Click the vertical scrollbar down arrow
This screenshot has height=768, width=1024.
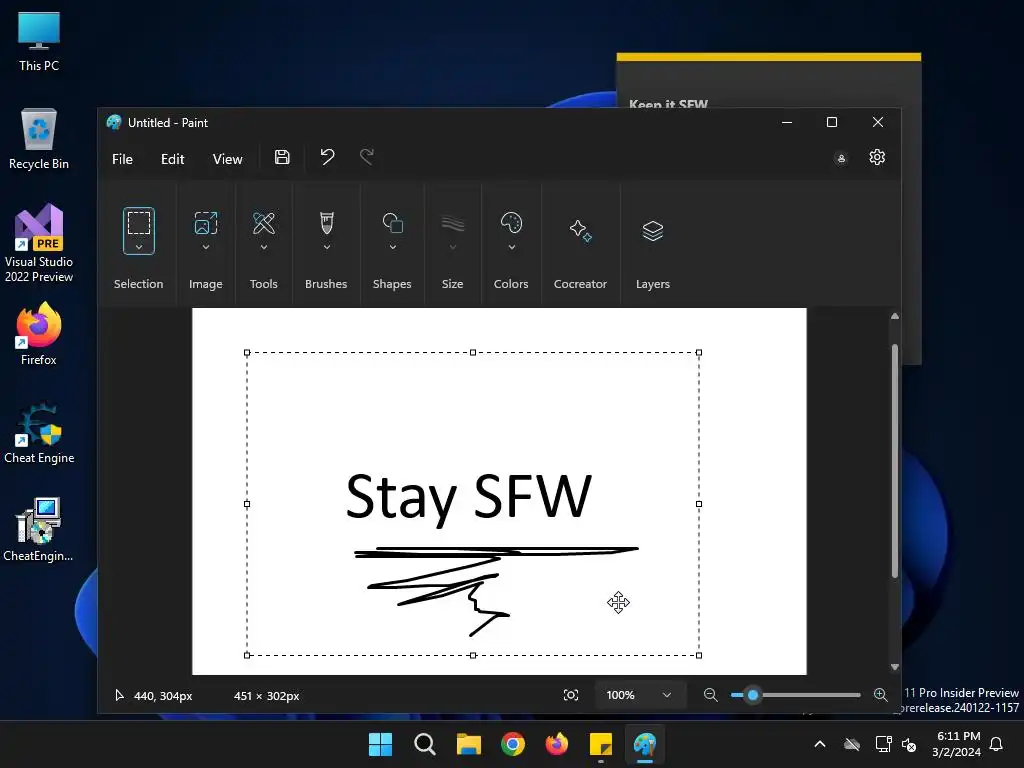click(x=895, y=667)
